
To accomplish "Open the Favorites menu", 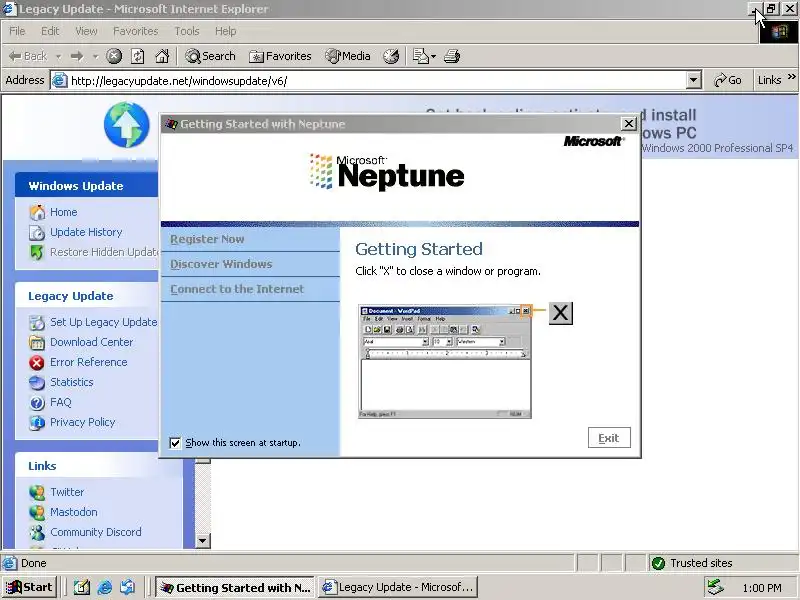I will tap(135, 31).
